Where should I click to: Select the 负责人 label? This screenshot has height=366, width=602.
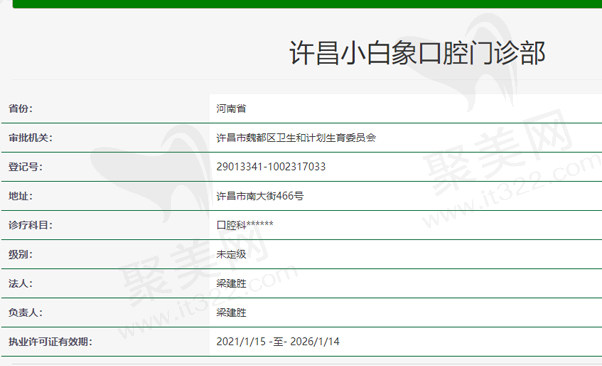[26, 313]
